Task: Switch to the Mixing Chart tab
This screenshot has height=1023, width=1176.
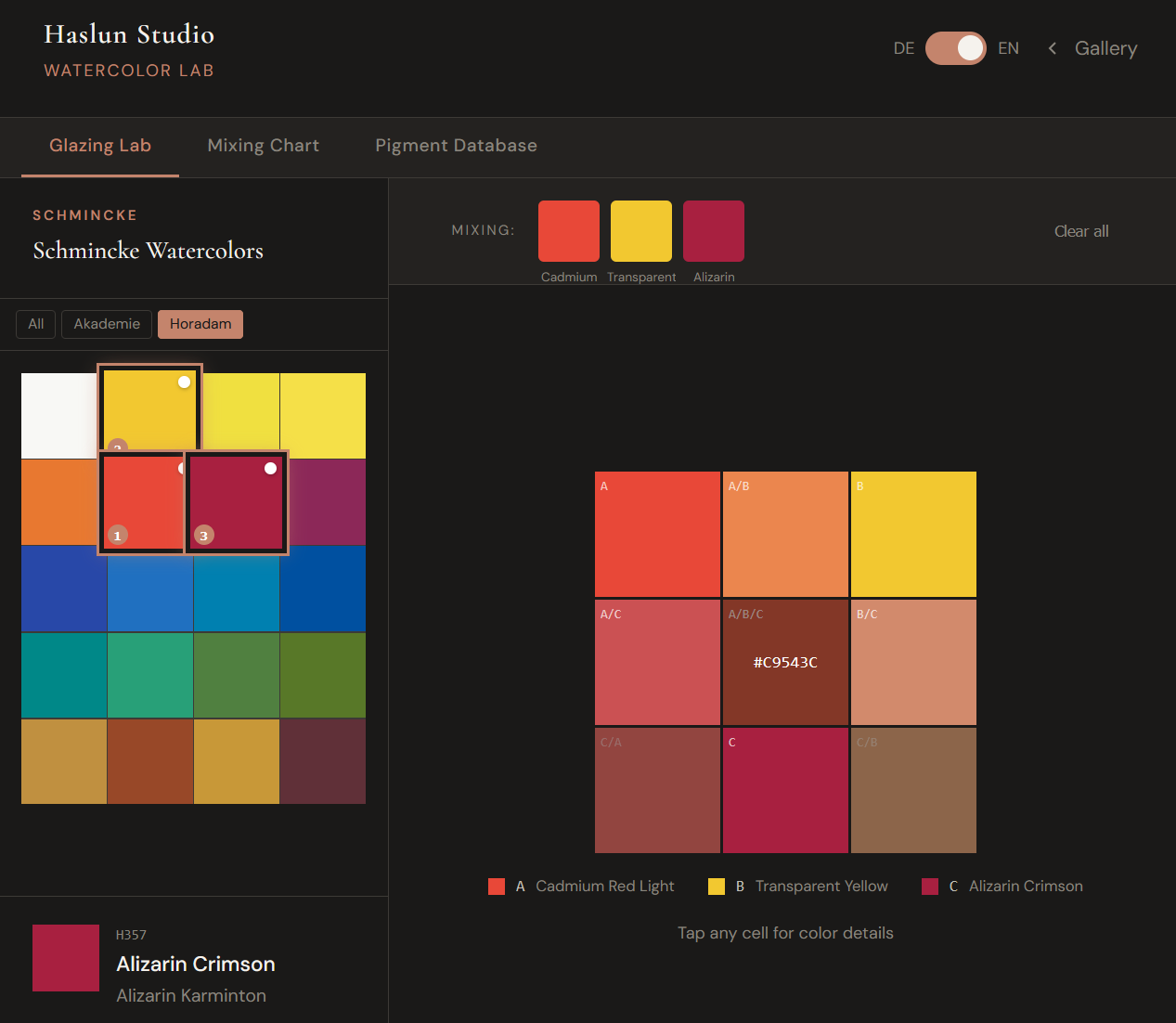Action: point(263,146)
